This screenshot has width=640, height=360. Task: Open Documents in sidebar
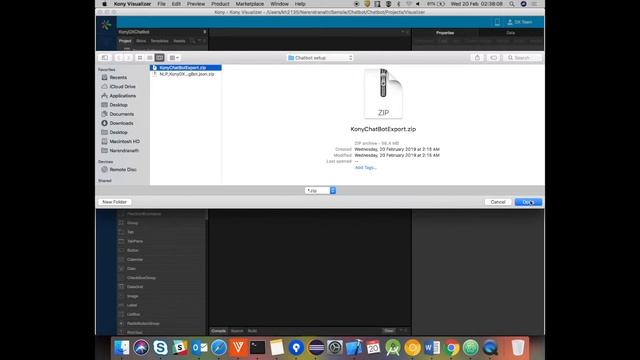point(121,114)
